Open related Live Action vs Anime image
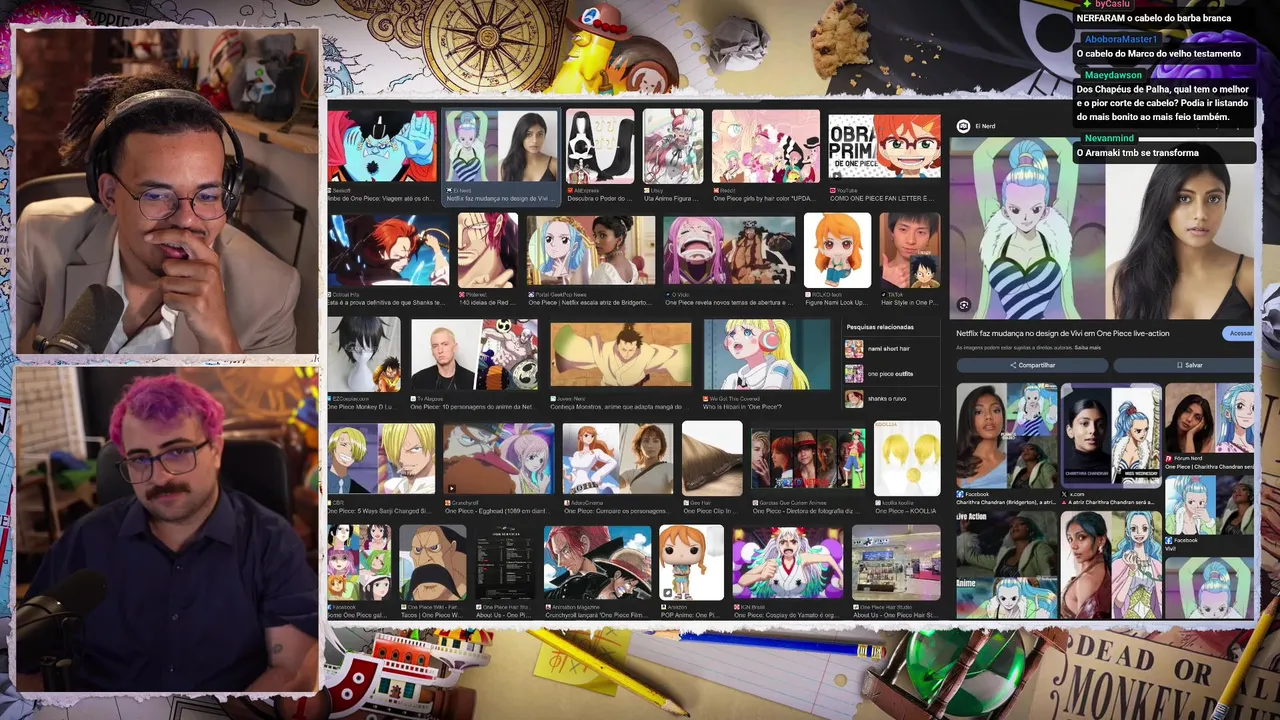Viewport: 1280px width, 720px height. click(1006, 565)
